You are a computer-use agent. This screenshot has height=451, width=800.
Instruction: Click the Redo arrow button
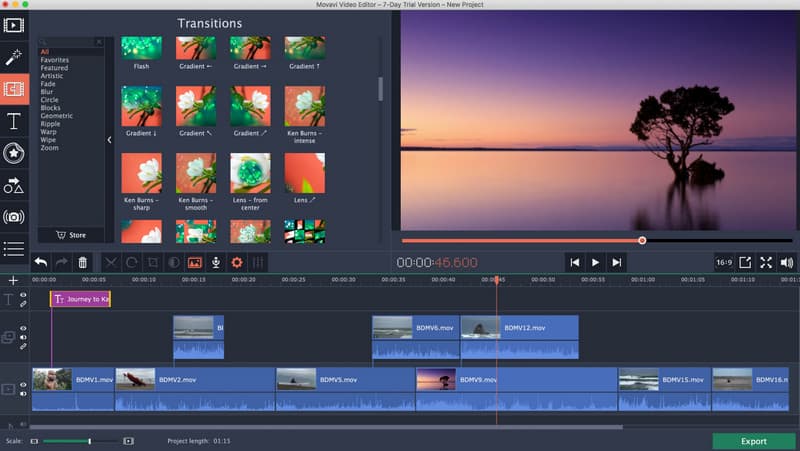pyautogui.click(x=62, y=262)
